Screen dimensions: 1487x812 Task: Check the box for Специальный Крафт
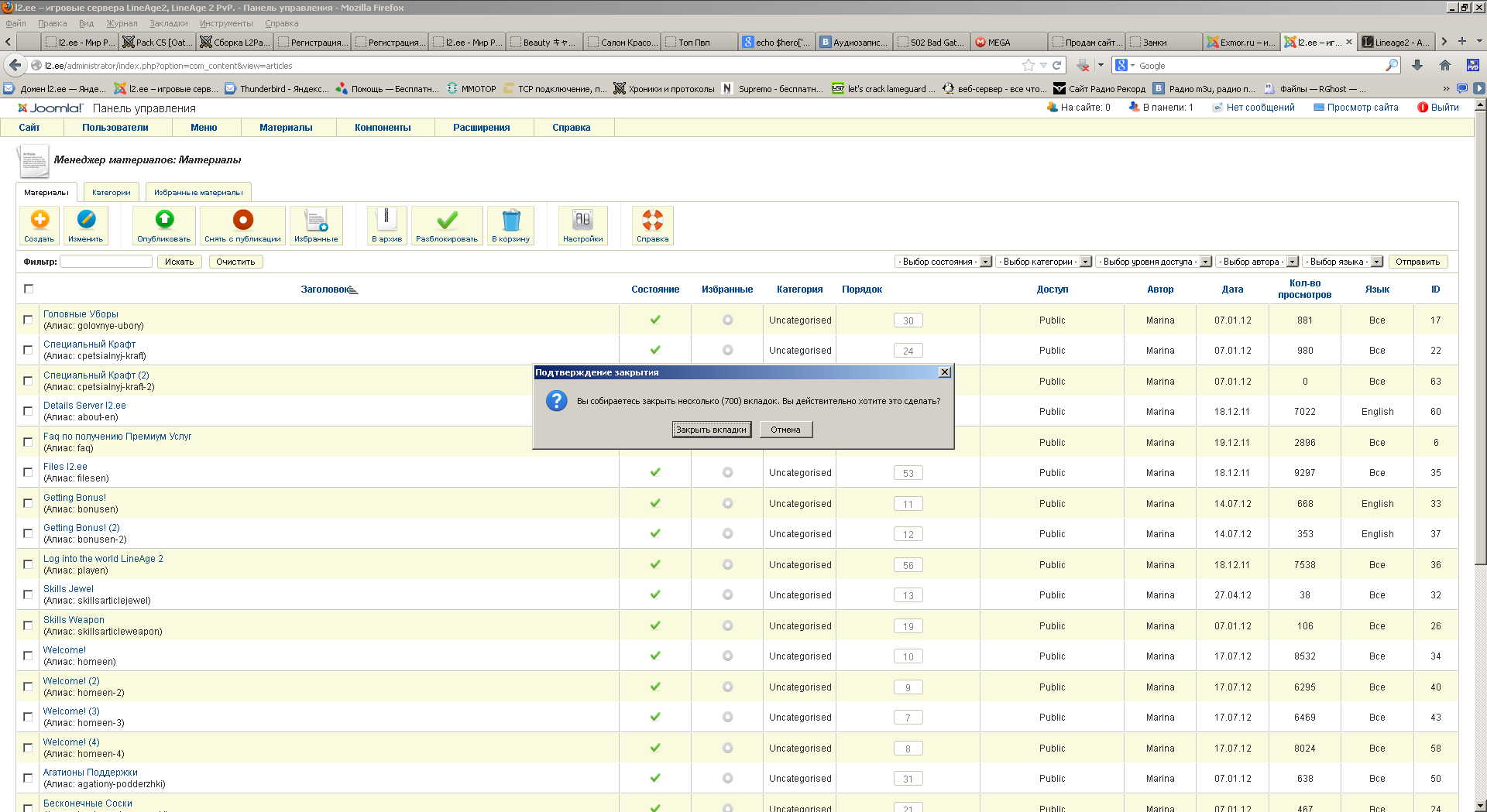tap(28, 350)
